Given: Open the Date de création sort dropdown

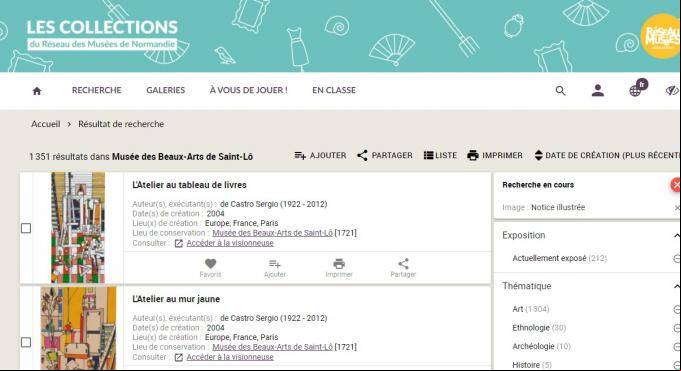Looking at the screenshot, I should 607,156.
